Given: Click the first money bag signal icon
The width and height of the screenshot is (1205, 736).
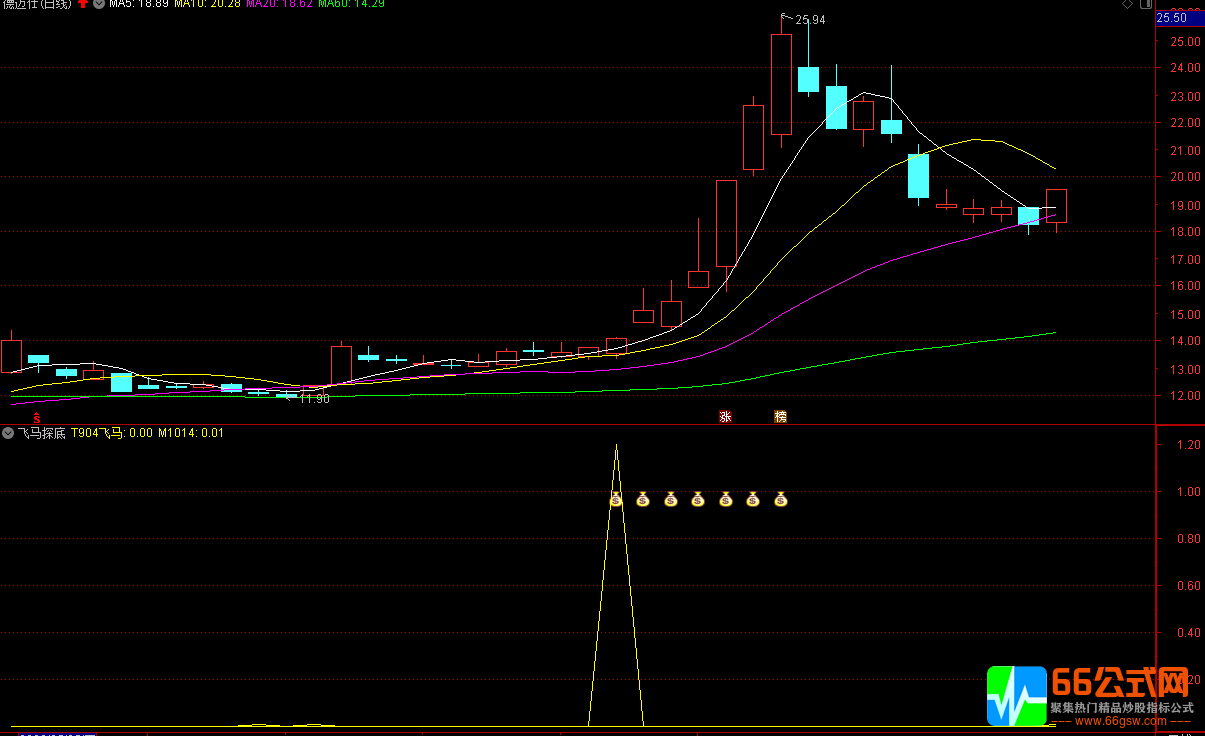Looking at the screenshot, I should [616, 499].
